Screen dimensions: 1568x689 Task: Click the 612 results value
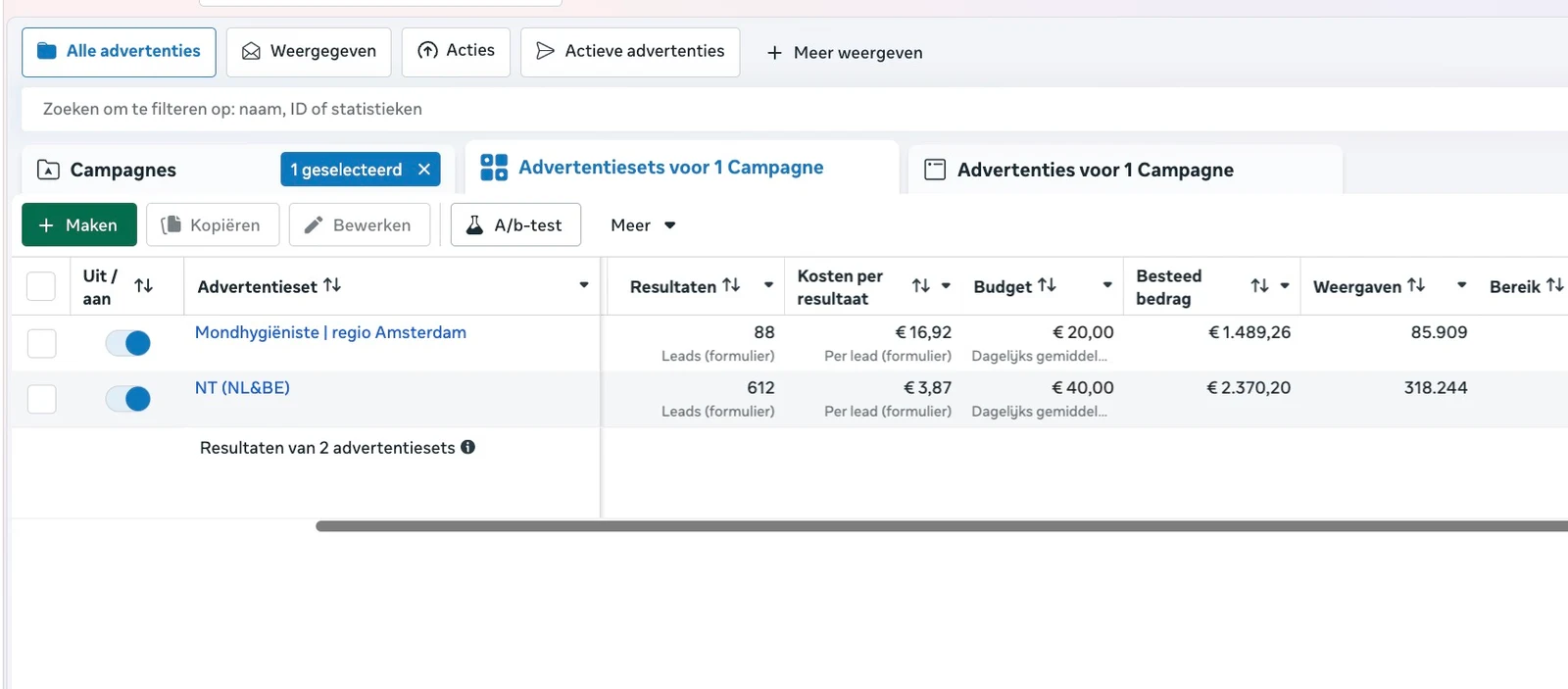pyautogui.click(x=760, y=388)
